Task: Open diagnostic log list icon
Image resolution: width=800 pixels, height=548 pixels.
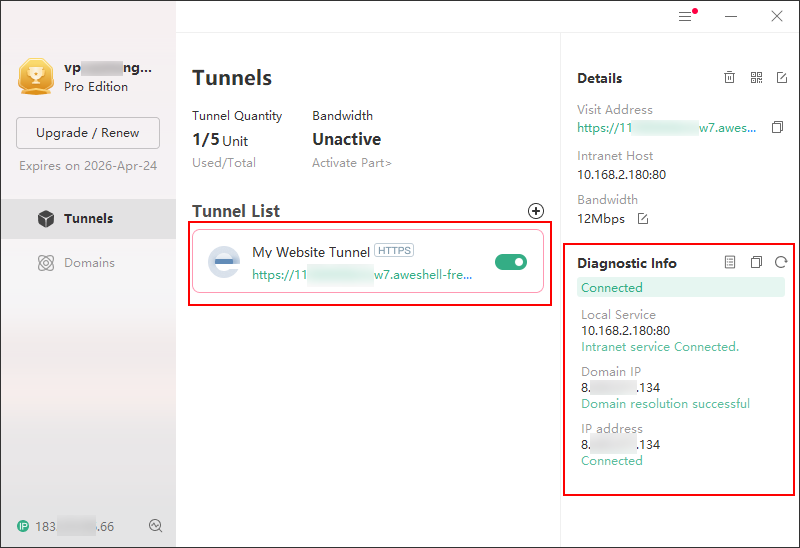Action: 730,262
